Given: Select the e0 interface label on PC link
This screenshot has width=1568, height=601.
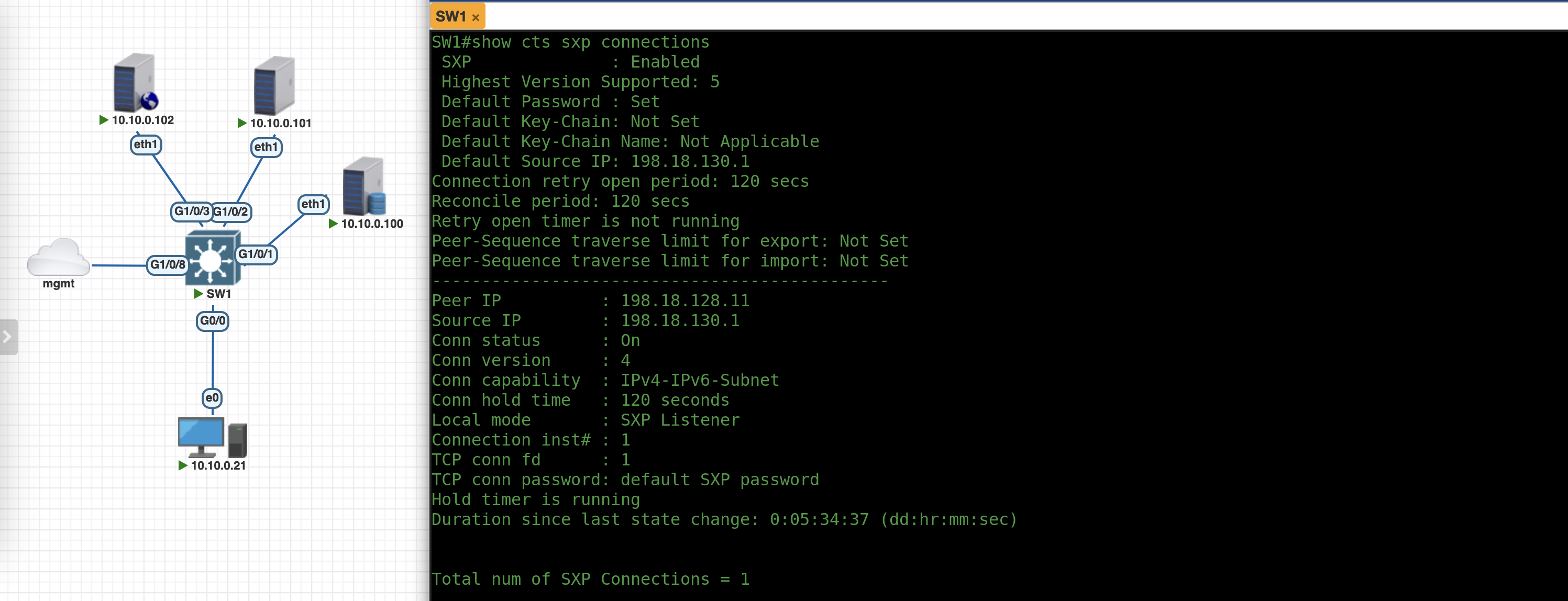Looking at the screenshot, I should pyautogui.click(x=212, y=398).
